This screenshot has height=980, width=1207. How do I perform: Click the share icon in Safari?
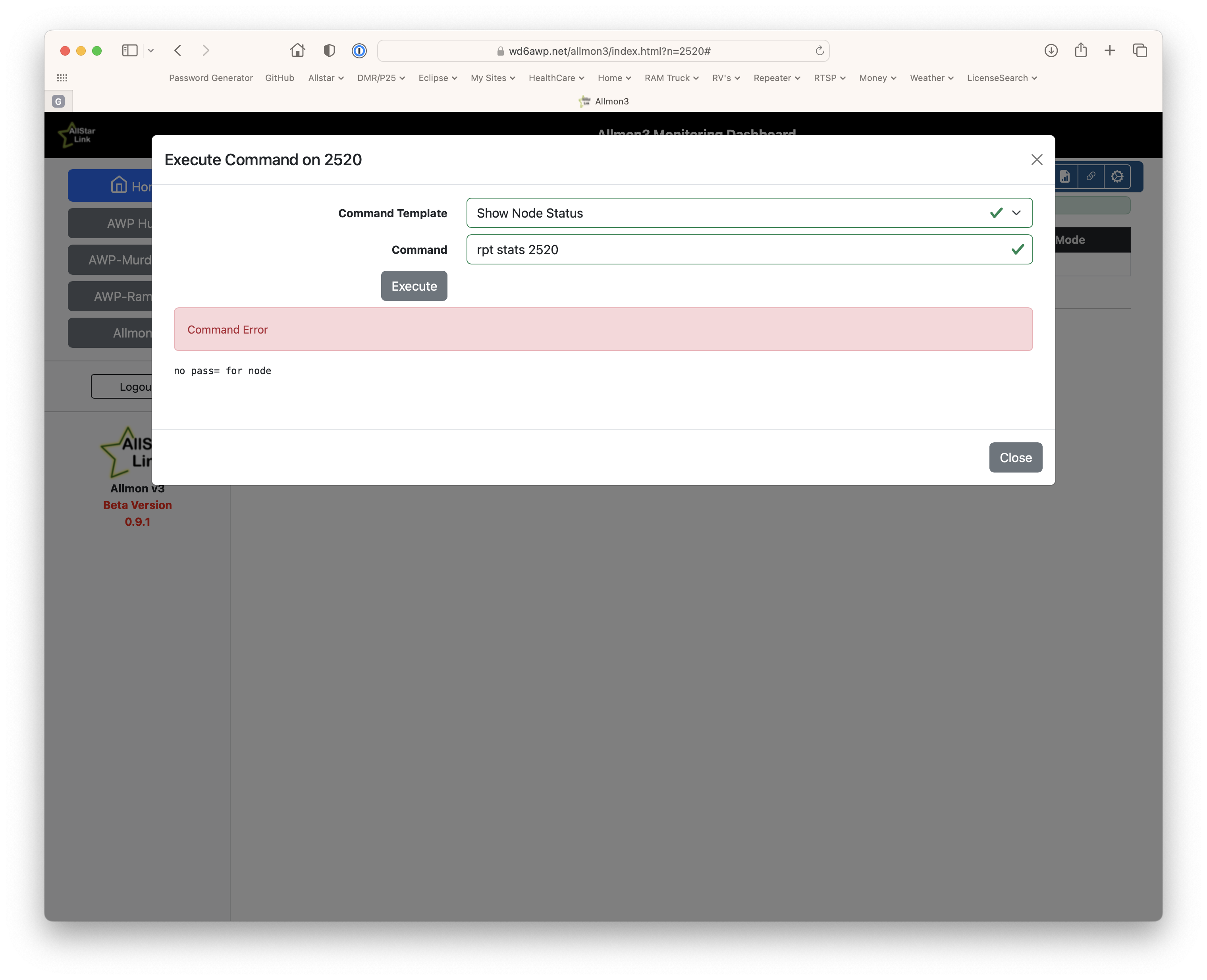click(1080, 51)
